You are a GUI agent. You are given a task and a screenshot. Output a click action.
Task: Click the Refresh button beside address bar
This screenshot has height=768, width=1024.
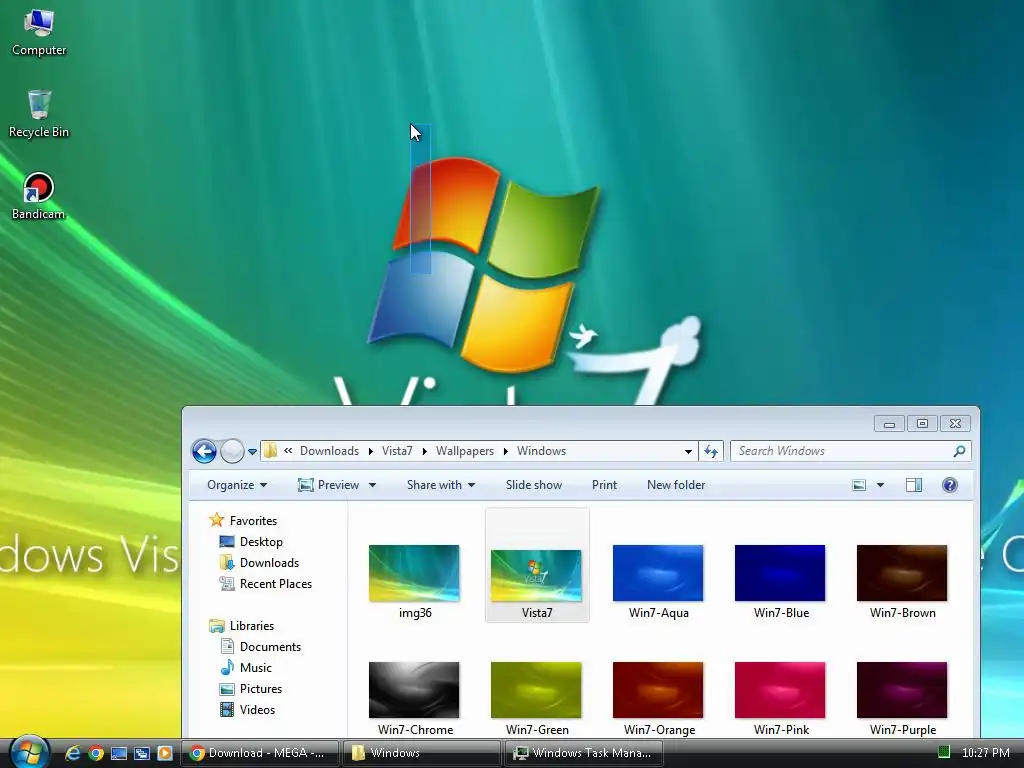coord(711,451)
